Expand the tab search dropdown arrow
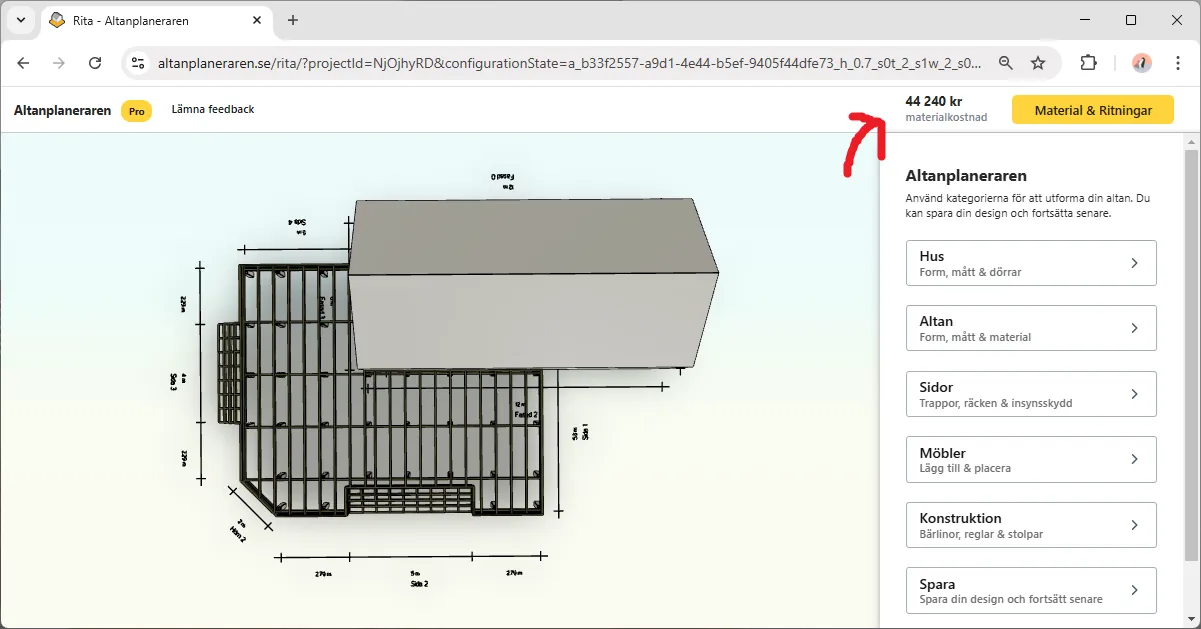 pyautogui.click(x=21, y=20)
